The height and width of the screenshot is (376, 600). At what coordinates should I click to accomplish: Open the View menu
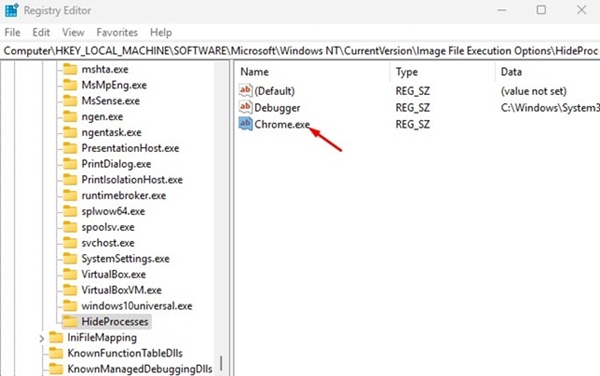click(73, 33)
